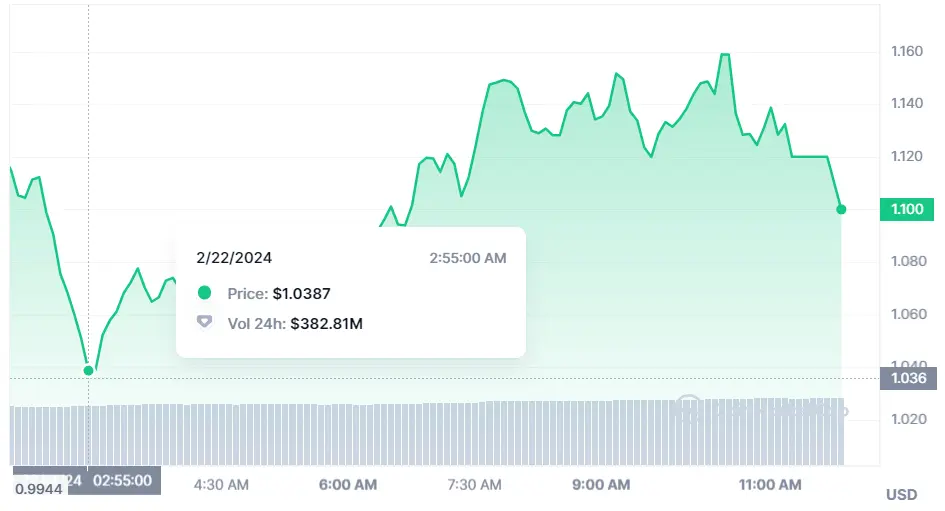Click the $1.0387 price value in tooltip
Image resolution: width=945 pixels, height=511 pixels.
(x=301, y=293)
